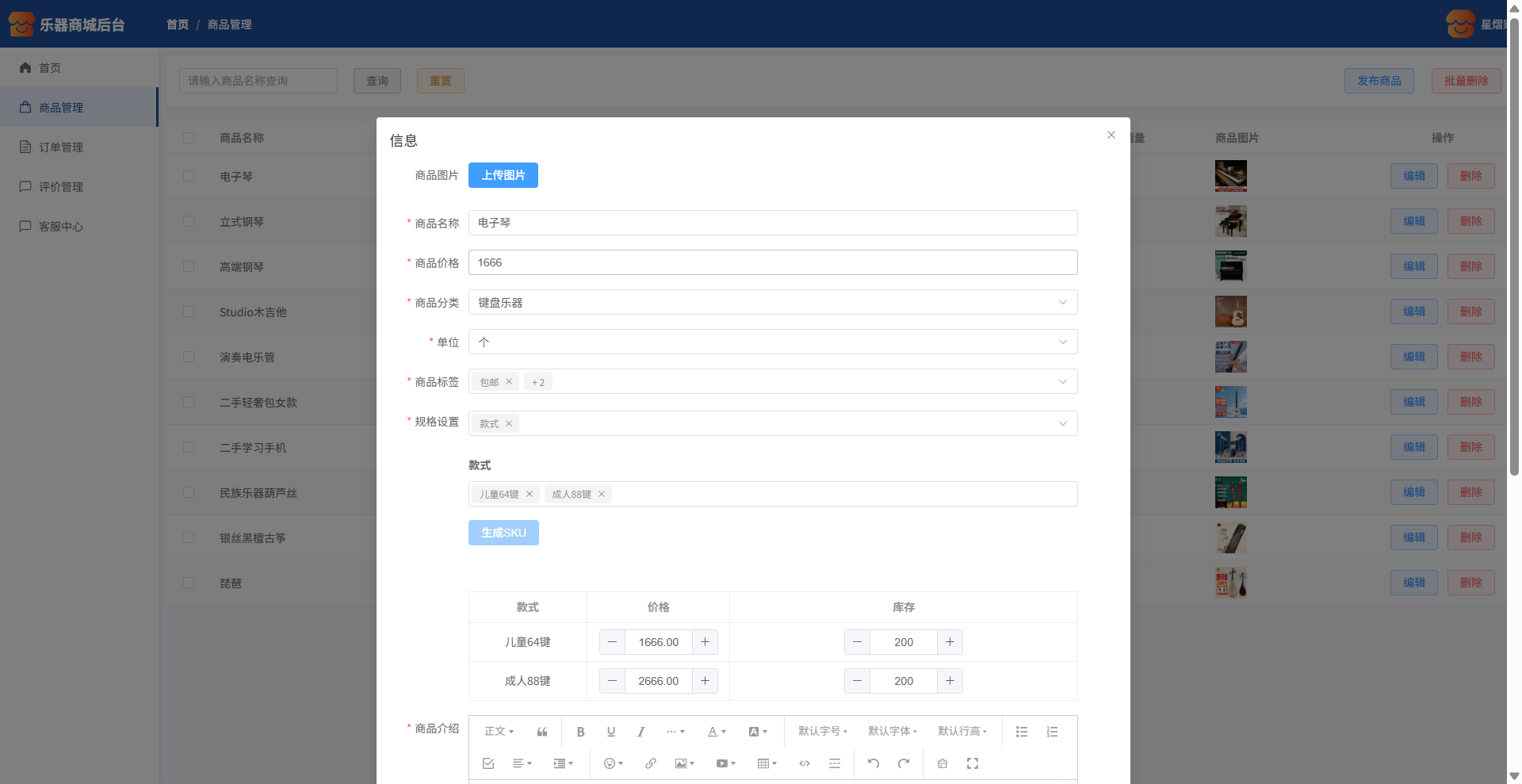The width and height of the screenshot is (1522, 784).
Task: Insert a blockquote using the quote icon
Action: click(542, 732)
